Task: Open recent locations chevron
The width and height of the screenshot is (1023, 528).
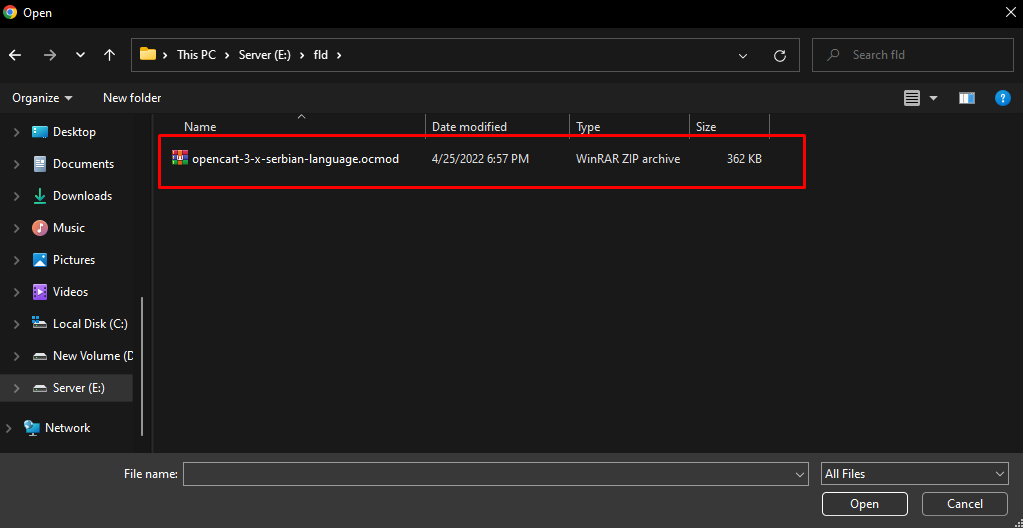Action: pos(80,55)
